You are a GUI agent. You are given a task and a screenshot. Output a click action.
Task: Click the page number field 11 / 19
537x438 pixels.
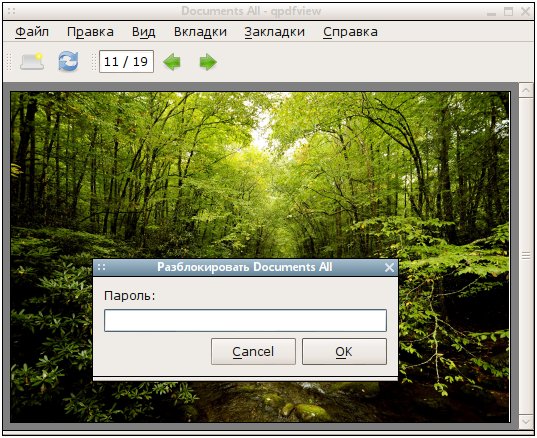pos(126,62)
